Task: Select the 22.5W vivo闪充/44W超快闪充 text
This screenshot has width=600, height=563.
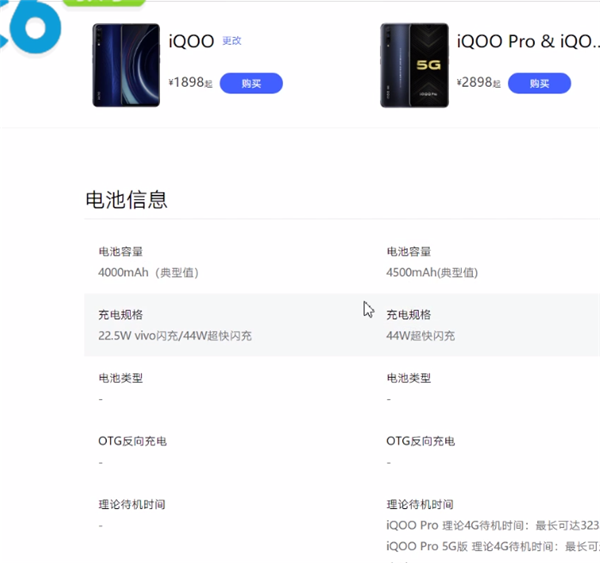Action: (x=175, y=336)
